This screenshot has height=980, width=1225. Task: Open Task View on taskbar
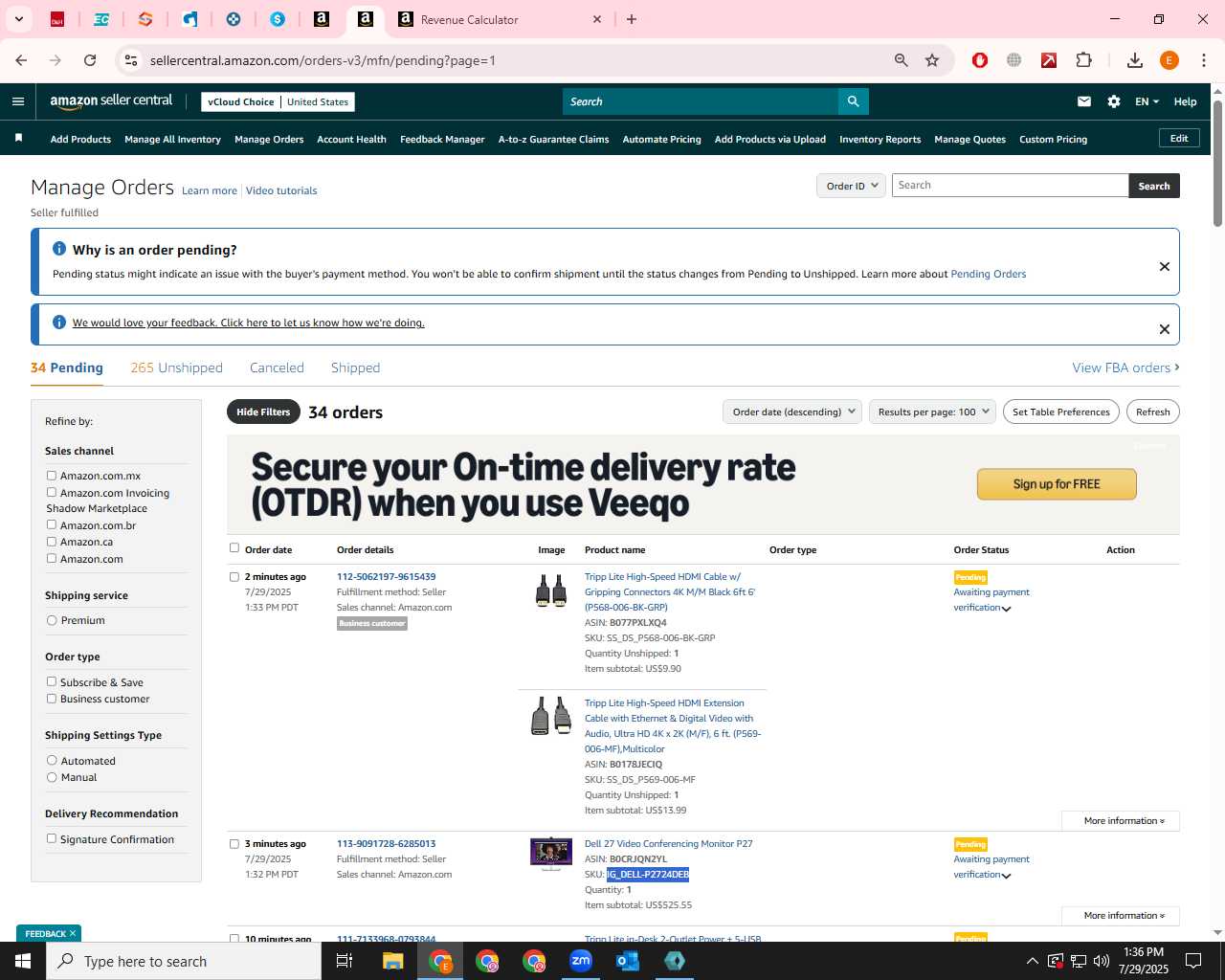[x=345, y=961]
